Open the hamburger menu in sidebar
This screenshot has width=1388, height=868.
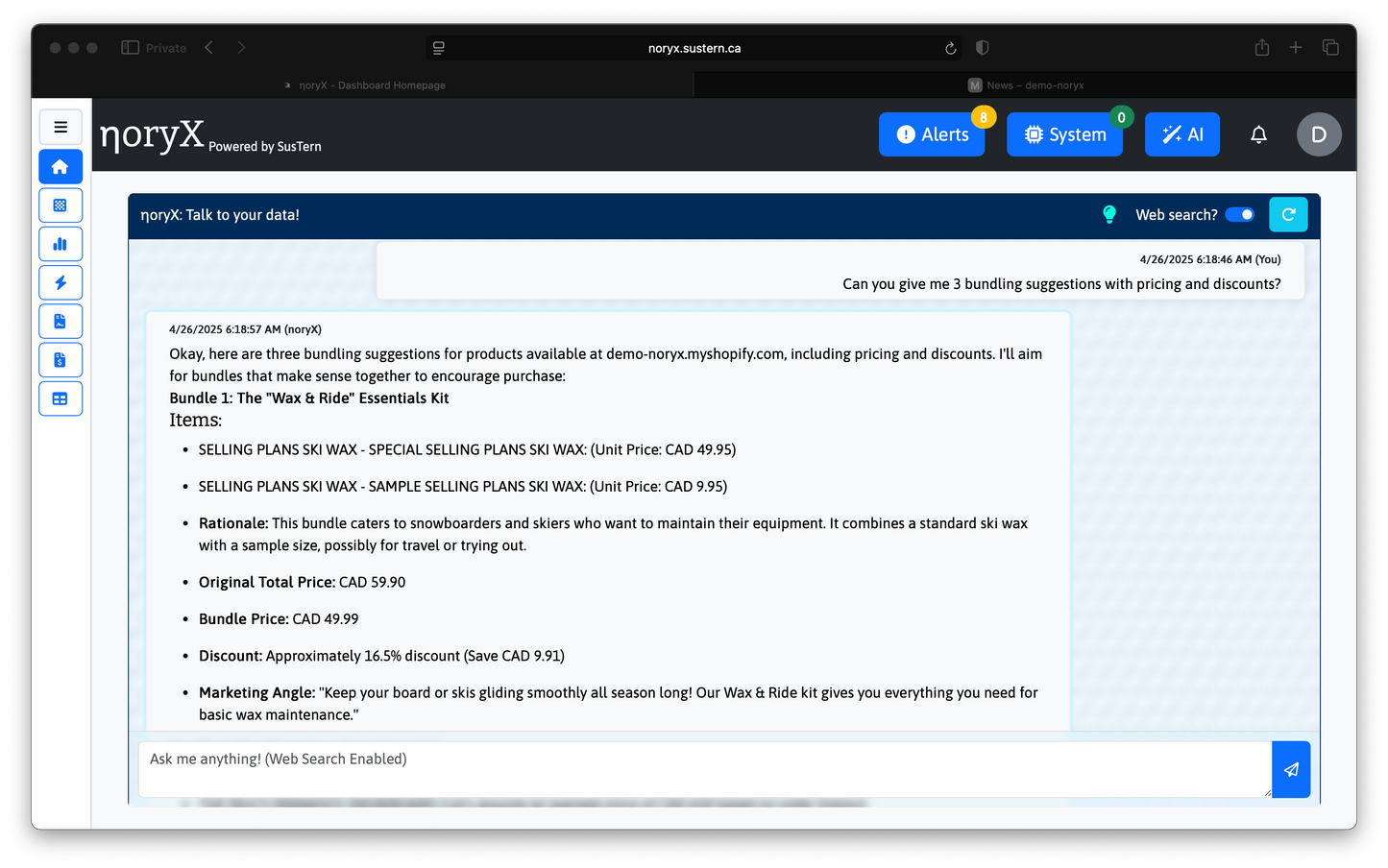point(61,127)
